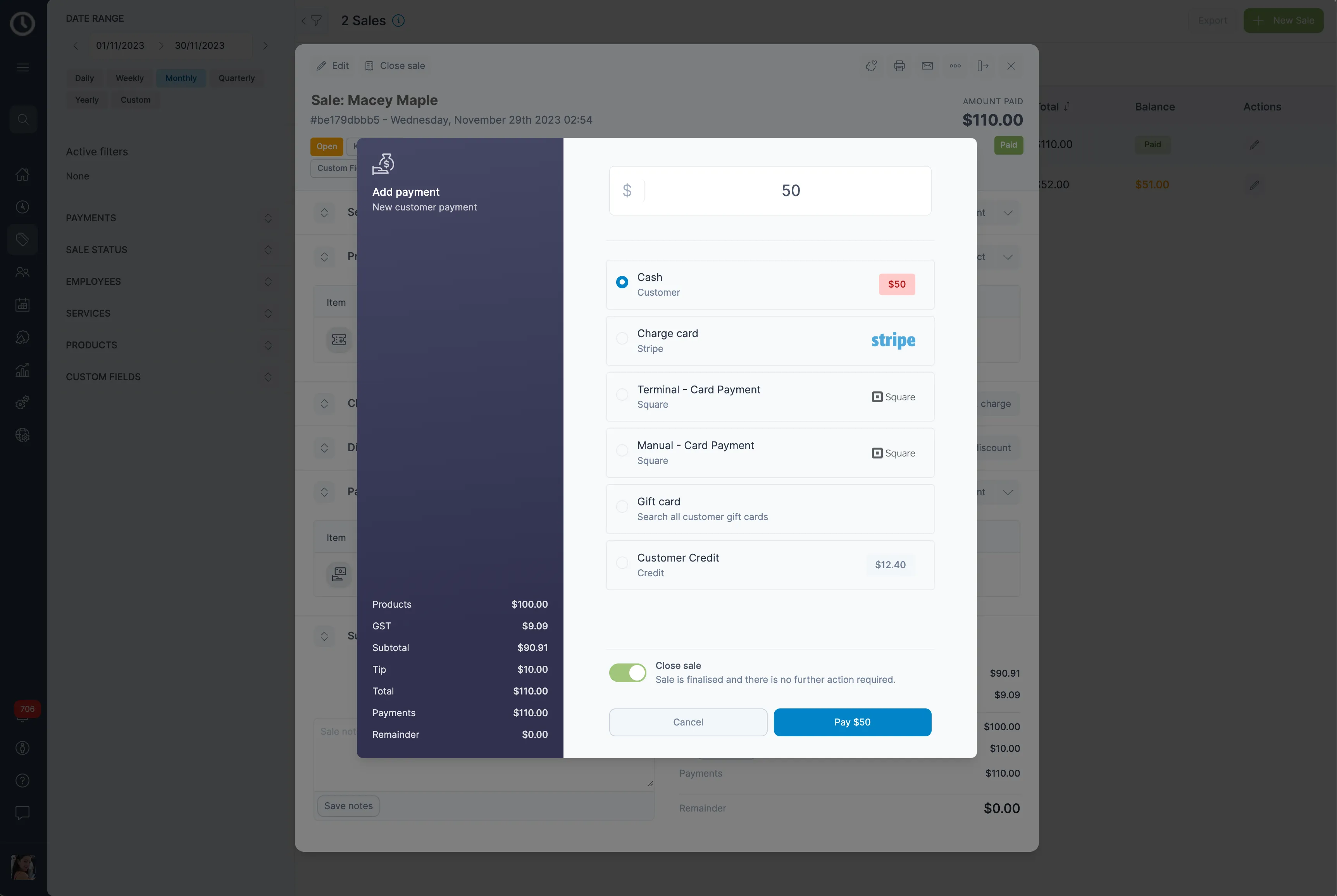
Task: Click the gift card search icon
Action: 622,509
